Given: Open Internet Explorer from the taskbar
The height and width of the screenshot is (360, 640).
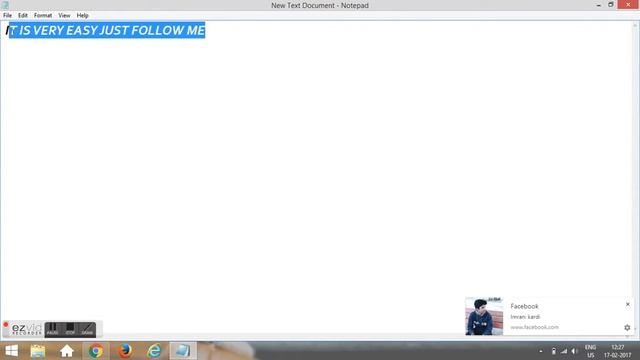Looking at the screenshot, I should coord(154,351).
